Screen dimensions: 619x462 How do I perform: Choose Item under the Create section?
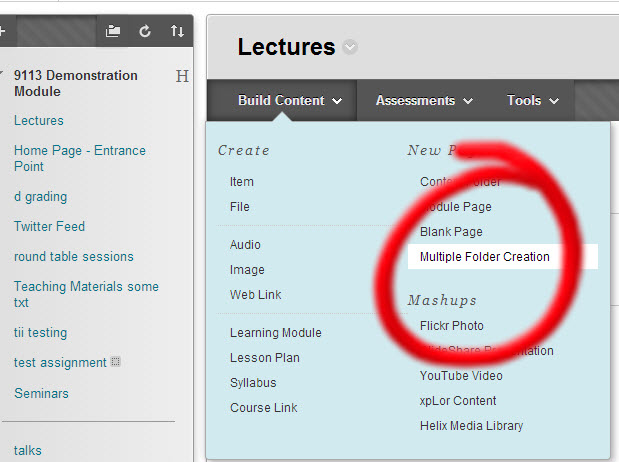241,182
